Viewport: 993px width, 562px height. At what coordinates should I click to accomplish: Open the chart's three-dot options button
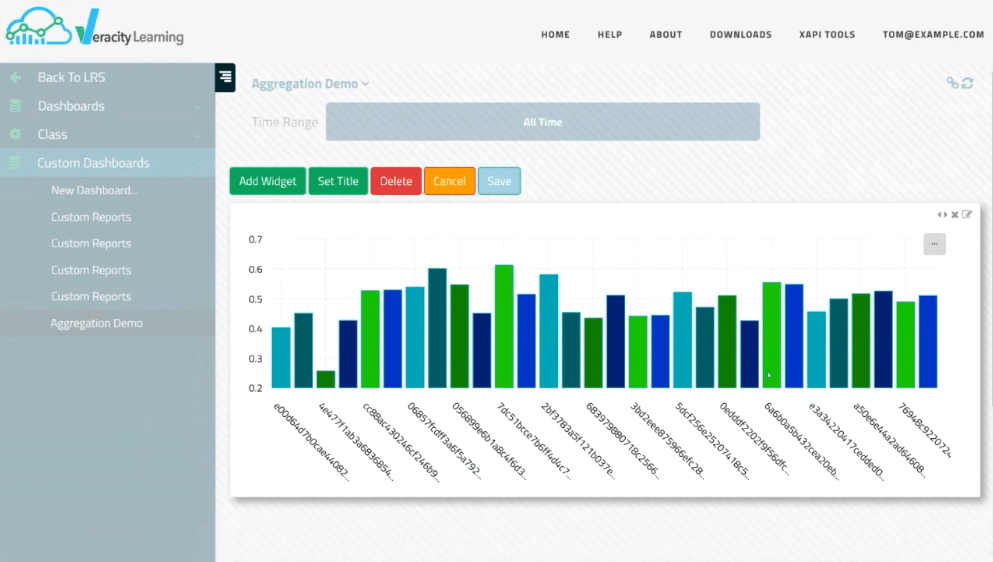[x=934, y=243]
